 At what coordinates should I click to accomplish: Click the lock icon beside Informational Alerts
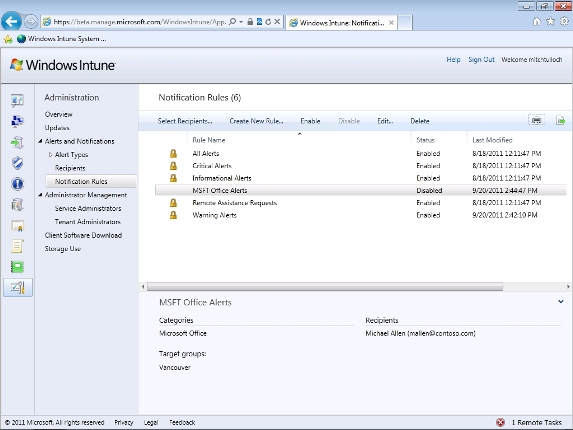[173, 178]
